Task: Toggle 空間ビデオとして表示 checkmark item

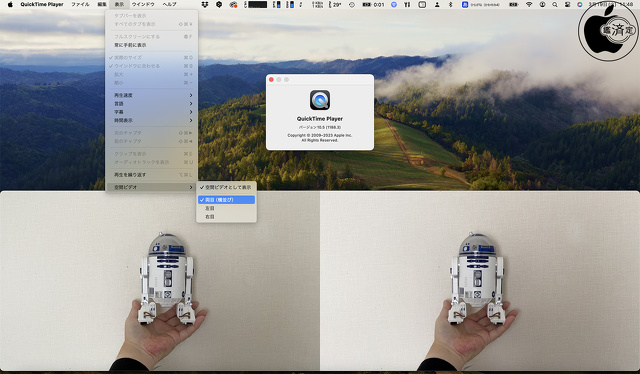Action: point(226,187)
